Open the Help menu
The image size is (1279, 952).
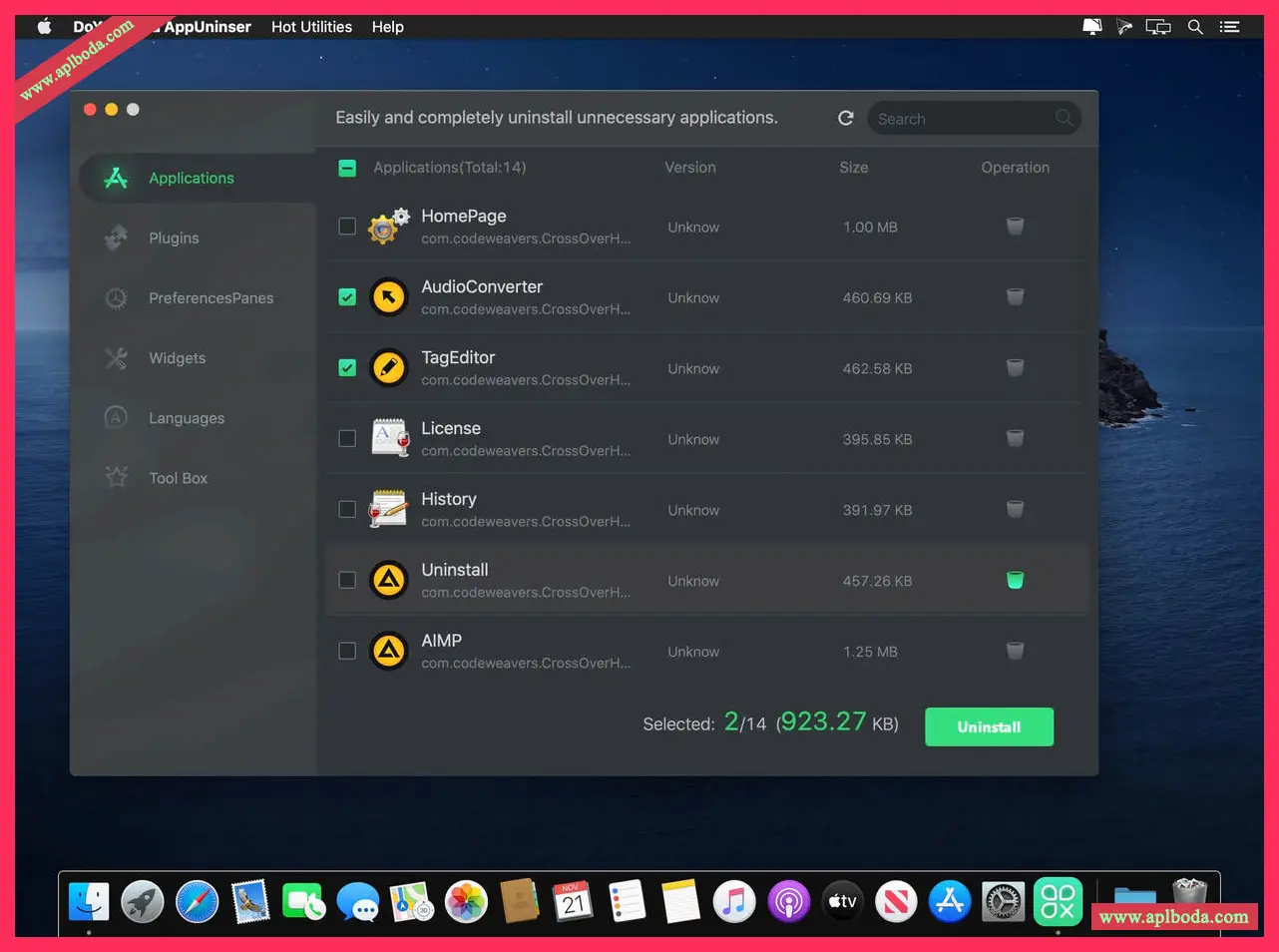click(x=387, y=27)
